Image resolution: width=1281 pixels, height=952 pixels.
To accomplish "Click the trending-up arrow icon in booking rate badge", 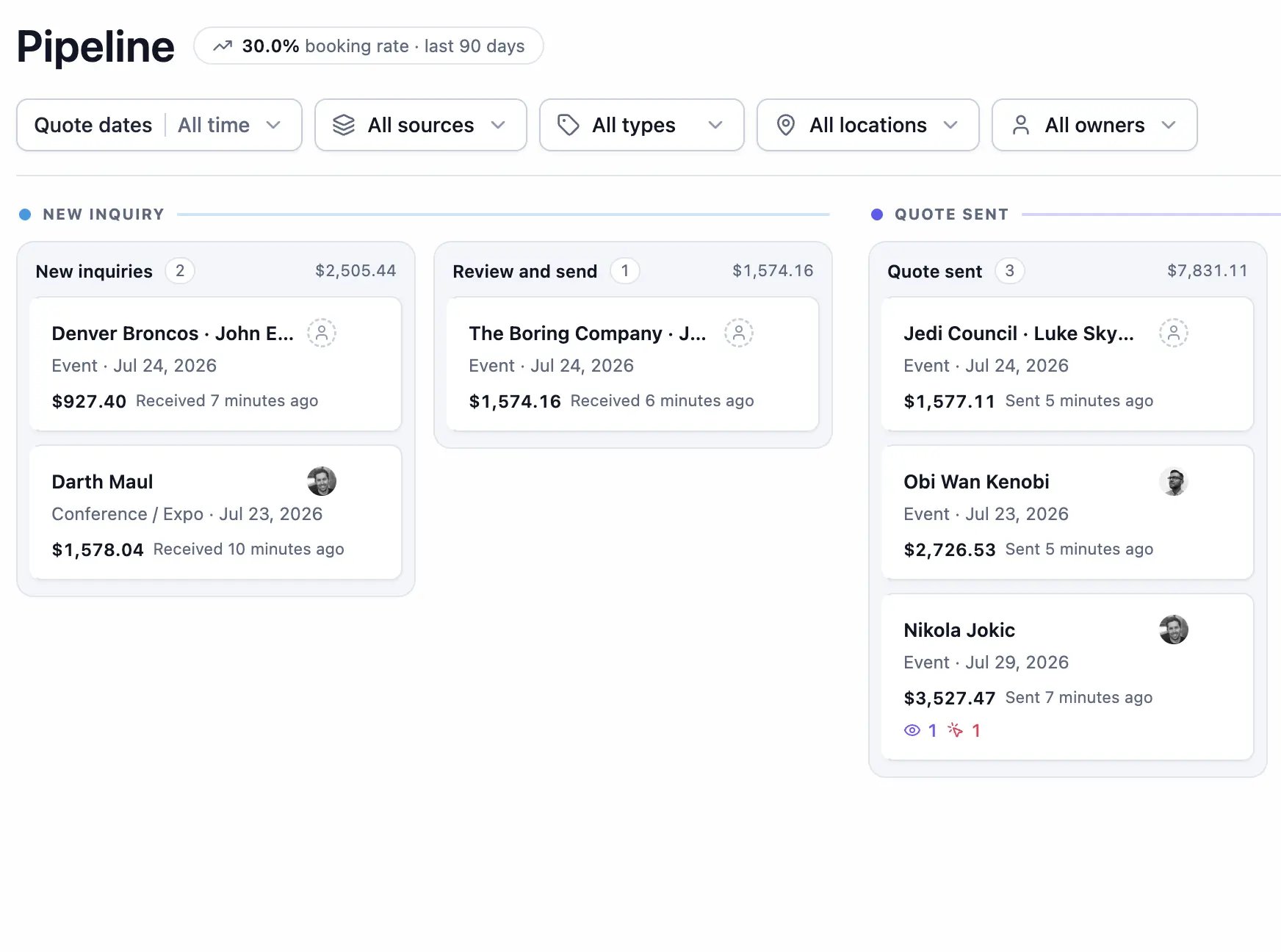I will [223, 46].
